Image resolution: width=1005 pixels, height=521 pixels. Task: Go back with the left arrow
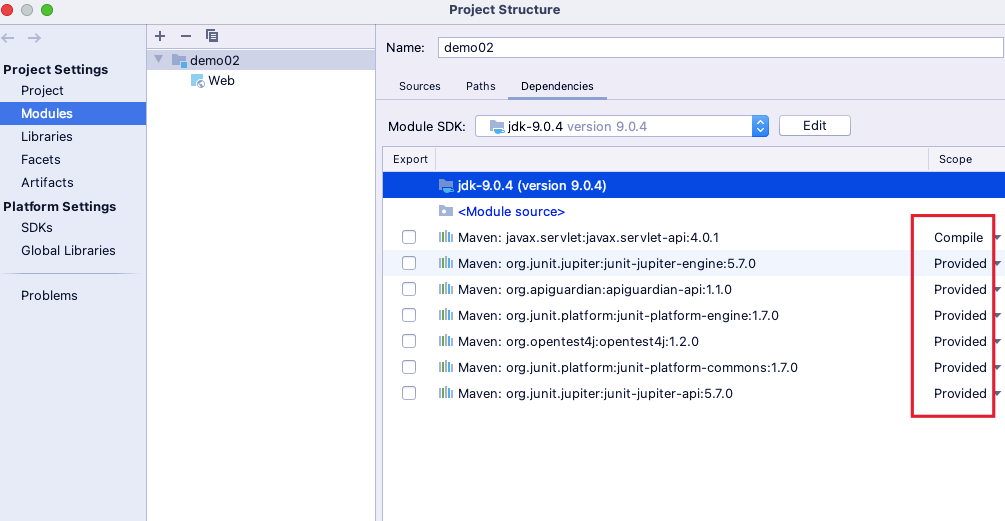(x=8, y=38)
